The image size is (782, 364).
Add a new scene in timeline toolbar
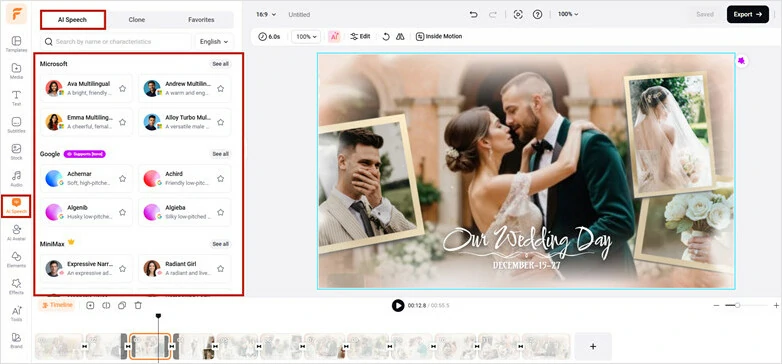pyautogui.click(x=90, y=305)
